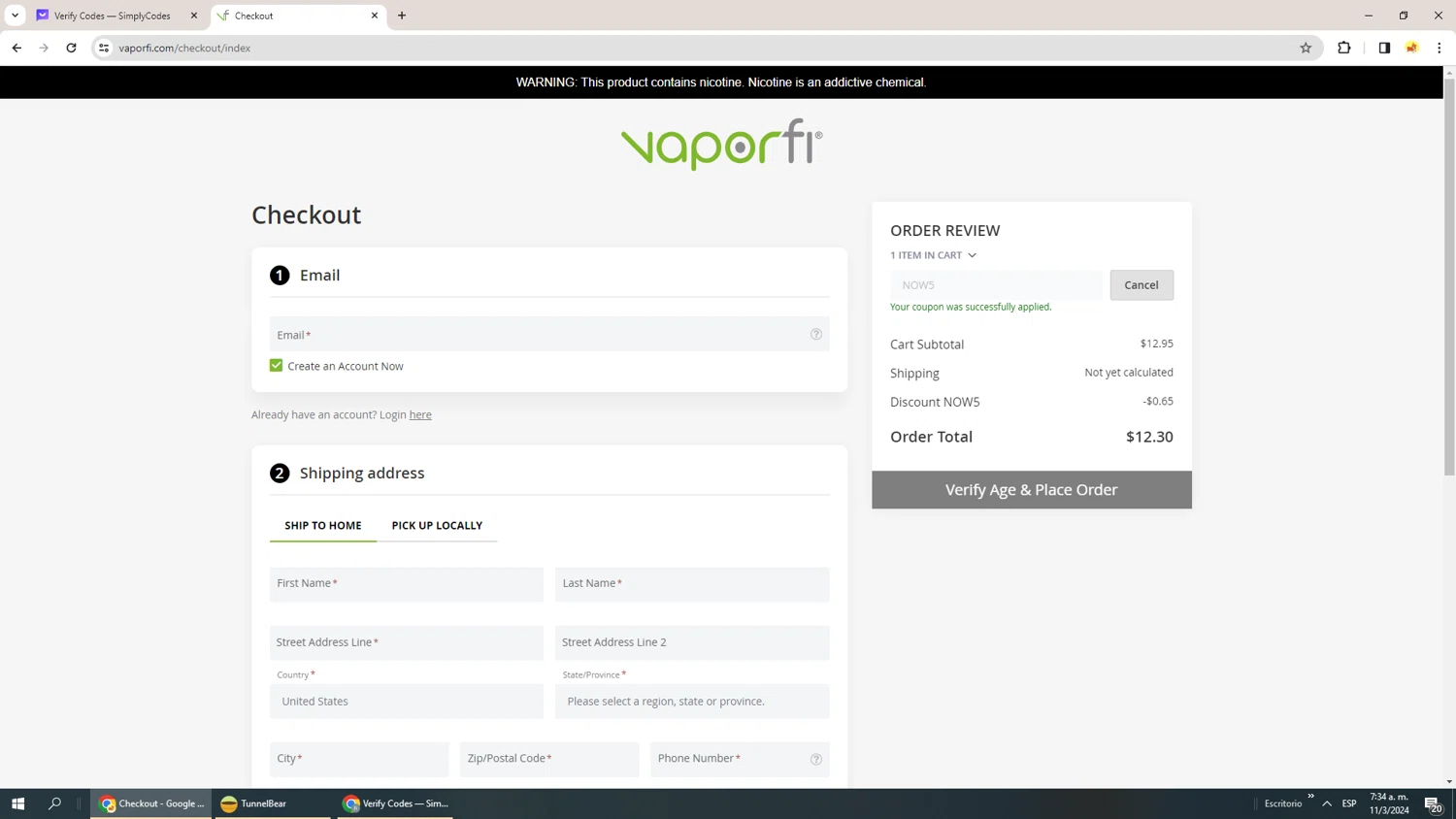Click the coupon successfully applied message
The image size is (1456, 819).
point(971,307)
